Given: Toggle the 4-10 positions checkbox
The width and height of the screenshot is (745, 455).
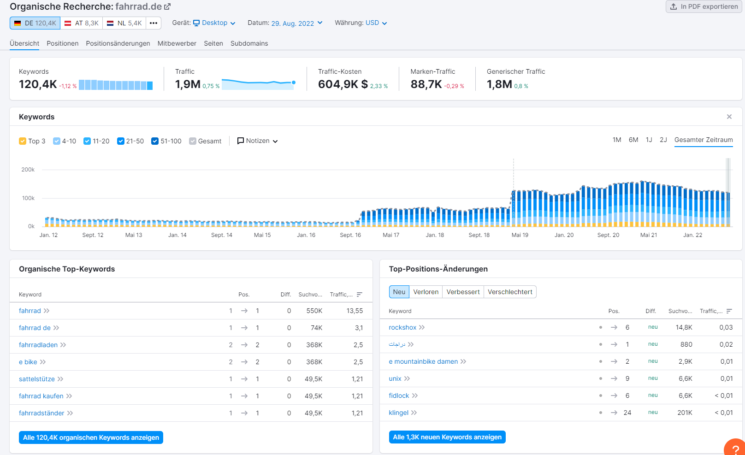Looking at the screenshot, I should coord(57,141).
